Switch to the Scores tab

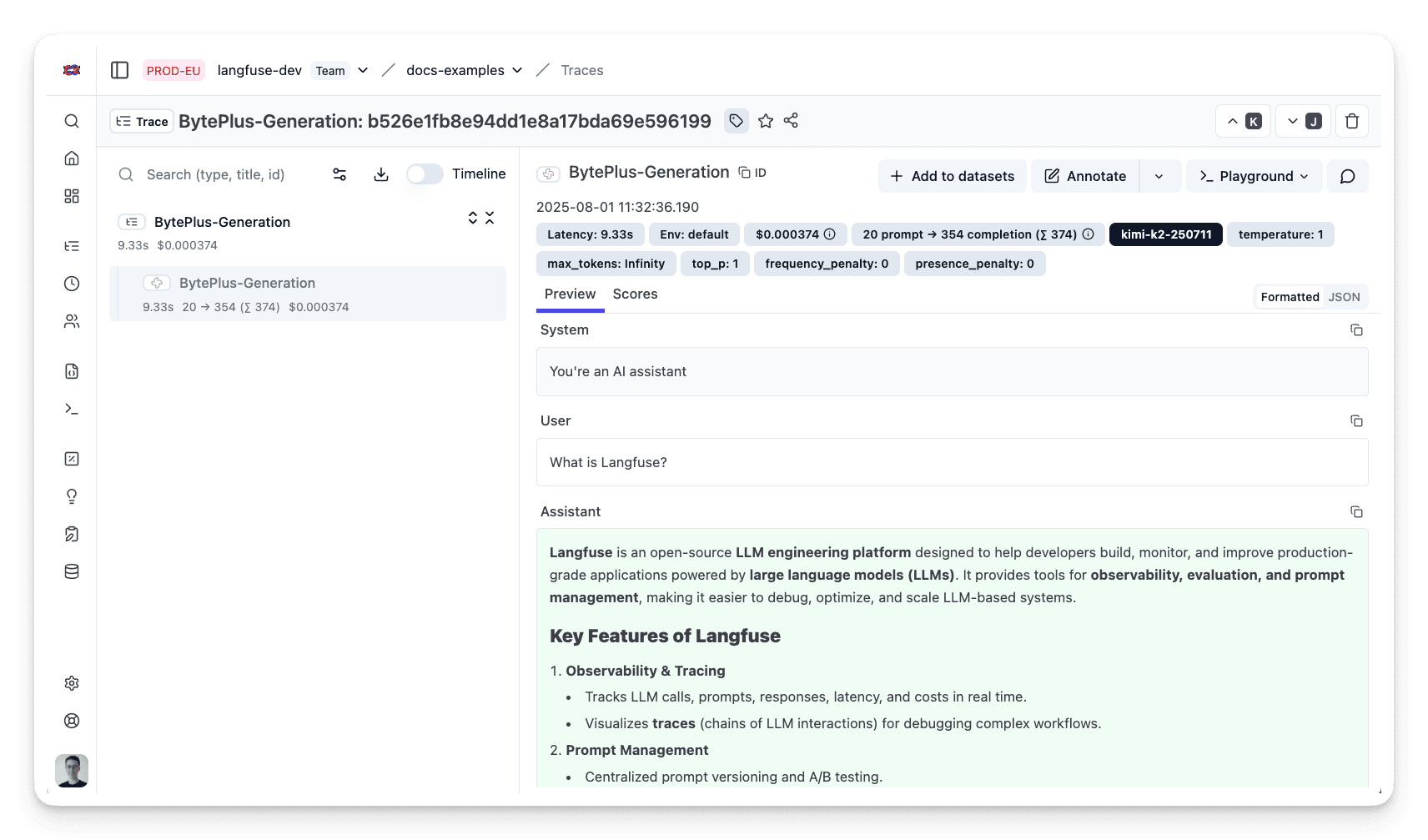635,294
